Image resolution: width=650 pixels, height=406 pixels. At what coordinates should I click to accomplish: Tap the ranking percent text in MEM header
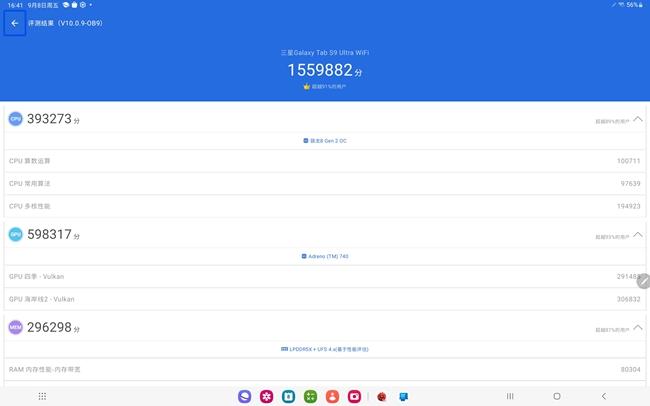(612, 330)
